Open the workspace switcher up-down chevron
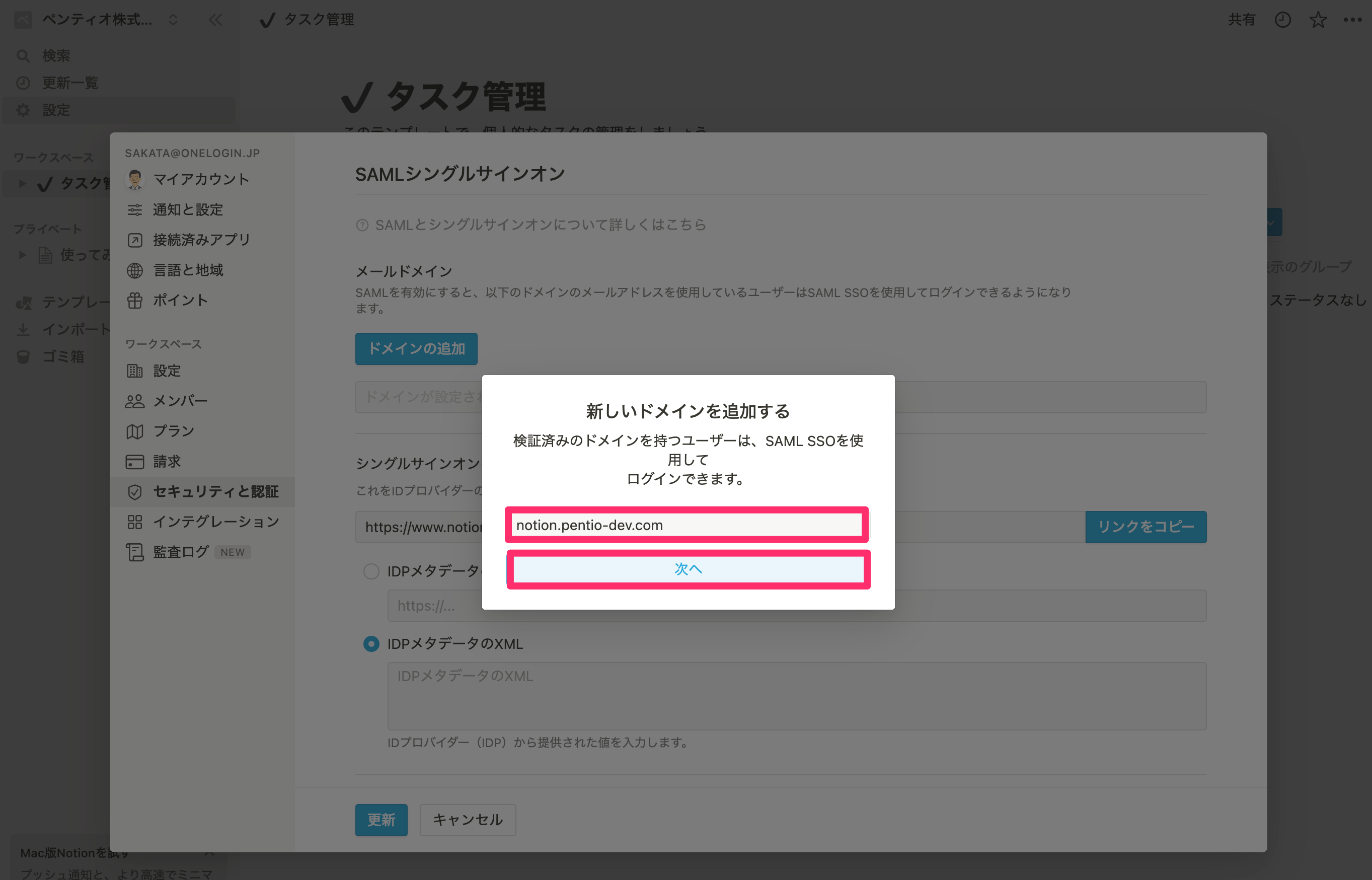The width and height of the screenshot is (1372, 880). [x=173, y=20]
